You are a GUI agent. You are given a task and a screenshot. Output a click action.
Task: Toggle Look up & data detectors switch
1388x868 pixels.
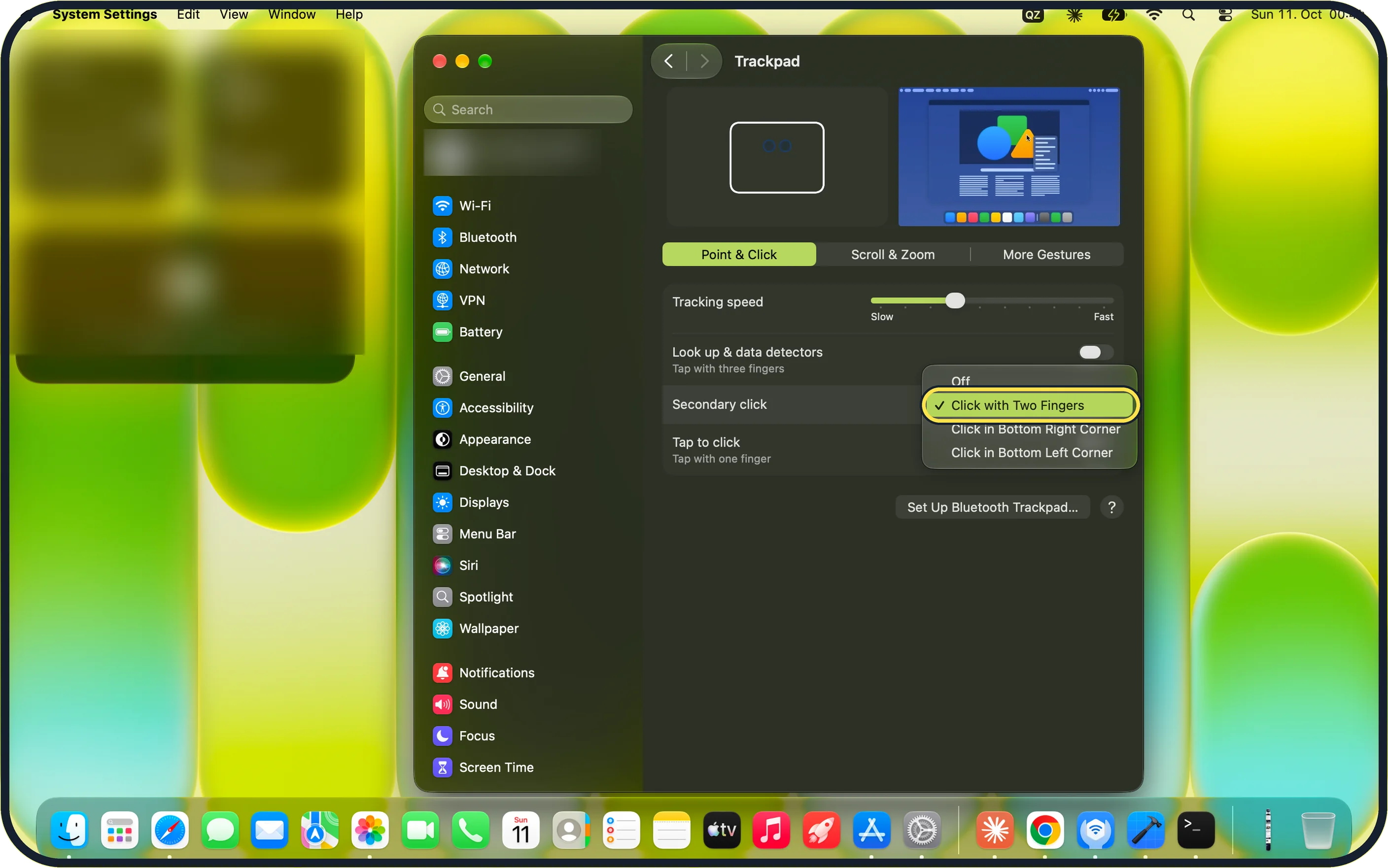point(1096,352)
